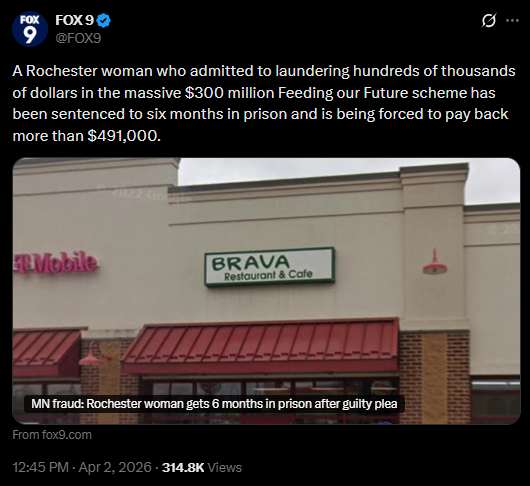Click the red wall lamp in the photo

coord(435,262)
